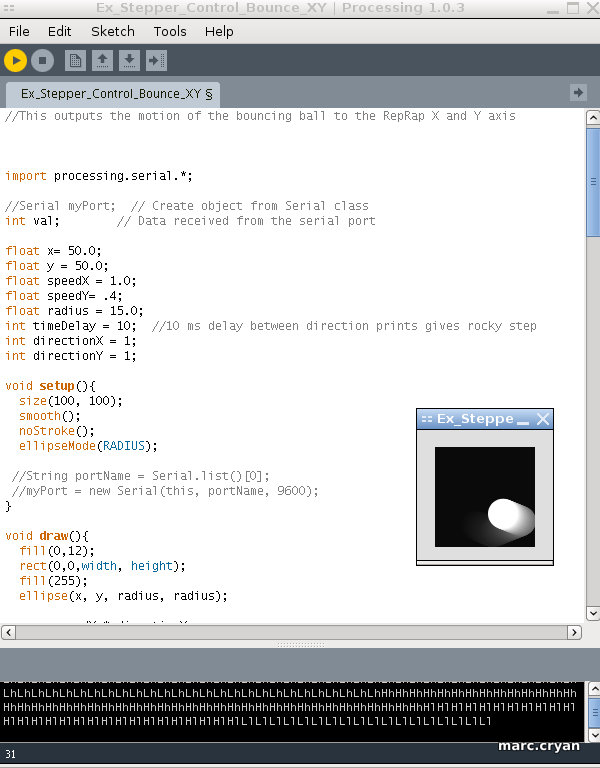The width and height of the screenshot is (600, 768).
Task: Create a new sketch file
Action: pos(75,61)
